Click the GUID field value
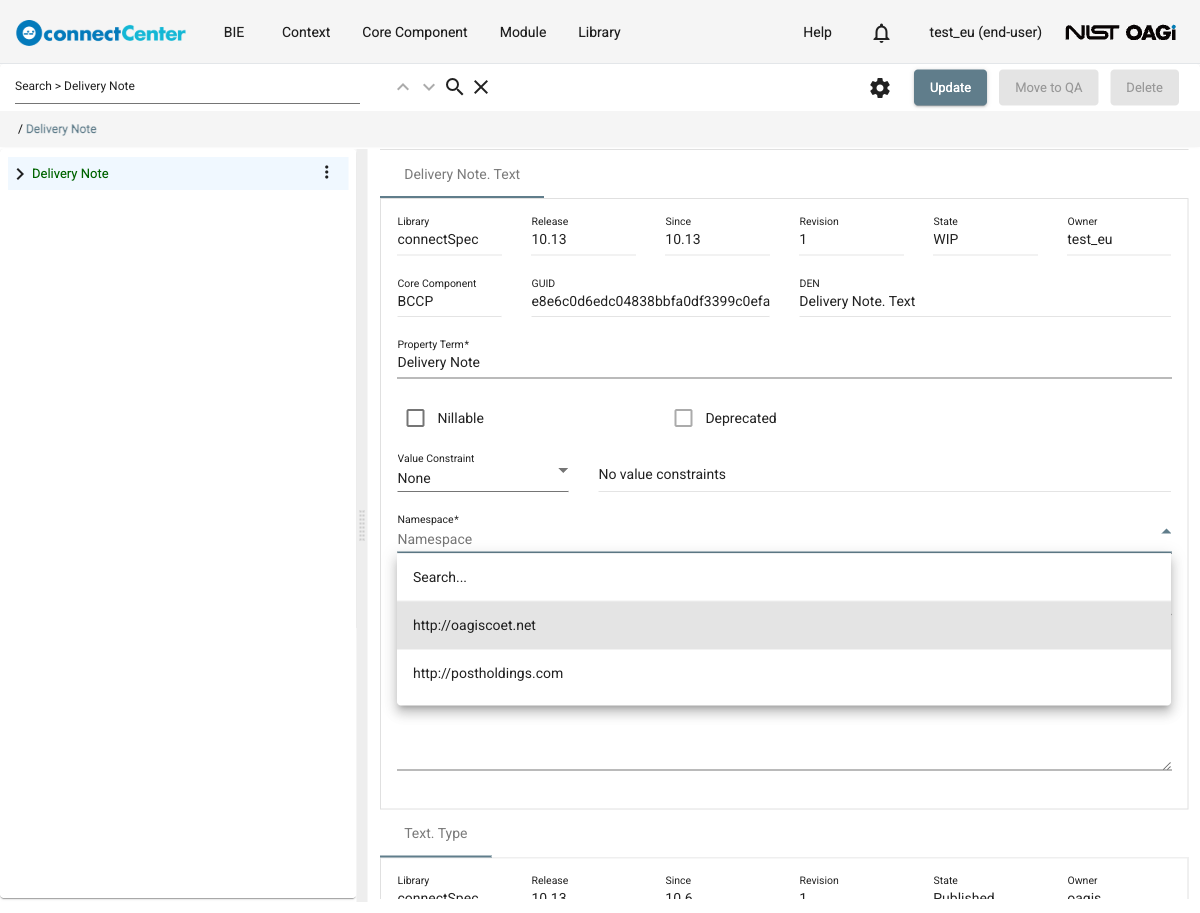This screenshot has width=1200, height=913. (x=651, y=301)
